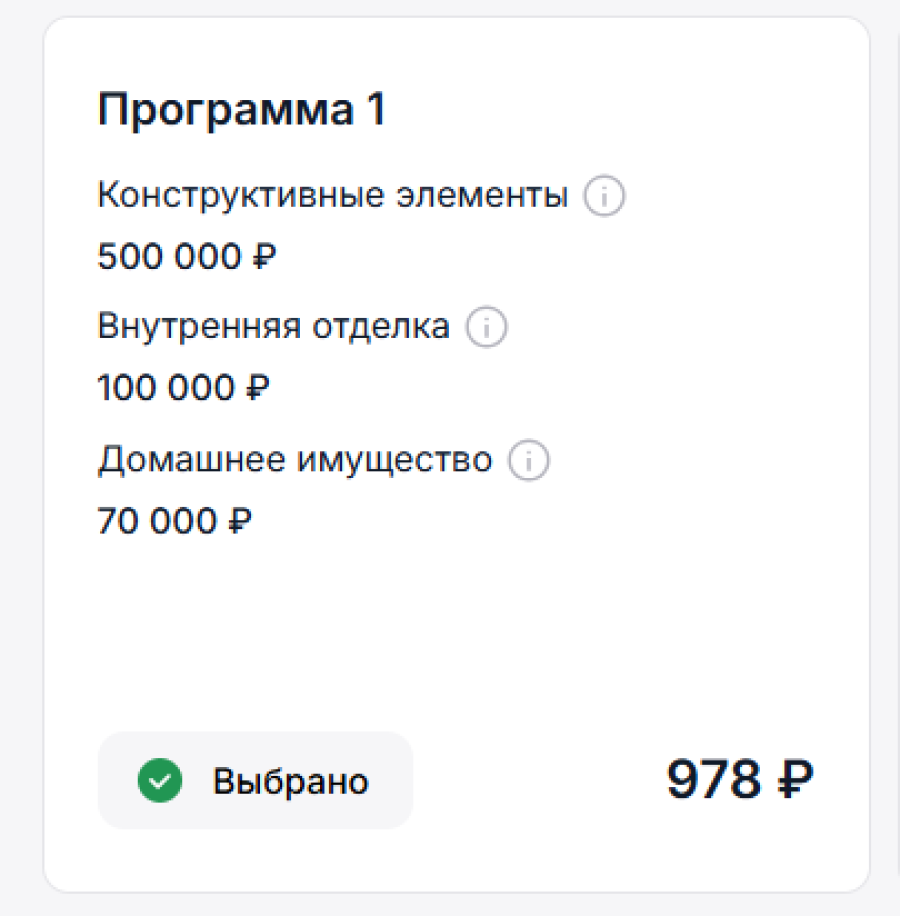
Task: Select the checkmark badge on the selection button
Action: tap(160, 781)
